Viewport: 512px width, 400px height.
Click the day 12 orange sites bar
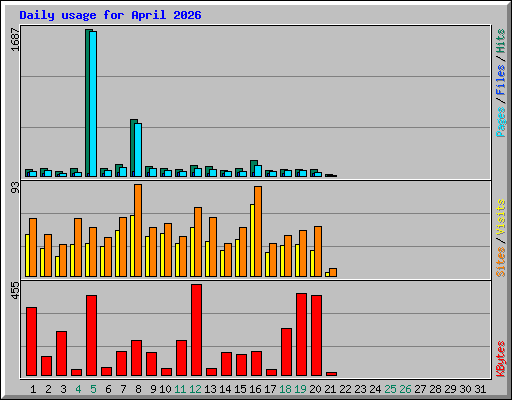(x=198, y=242)
